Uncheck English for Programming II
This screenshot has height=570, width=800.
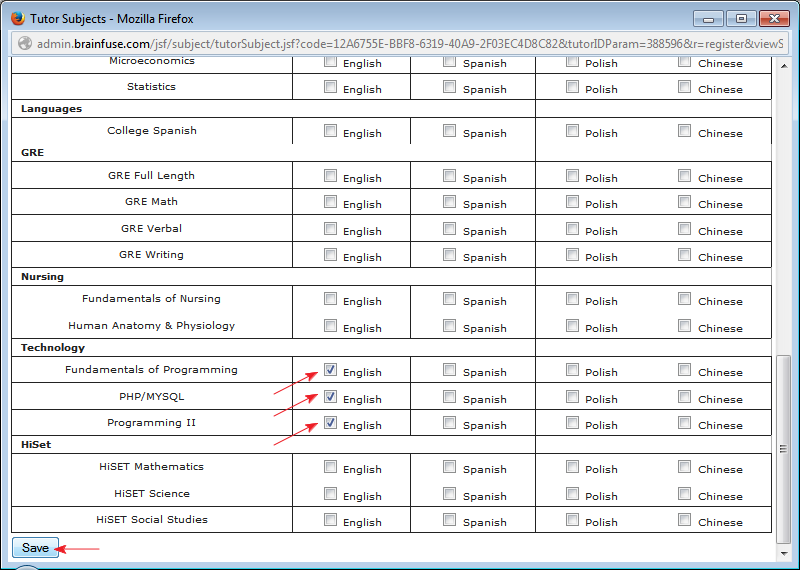click(331, 423)
